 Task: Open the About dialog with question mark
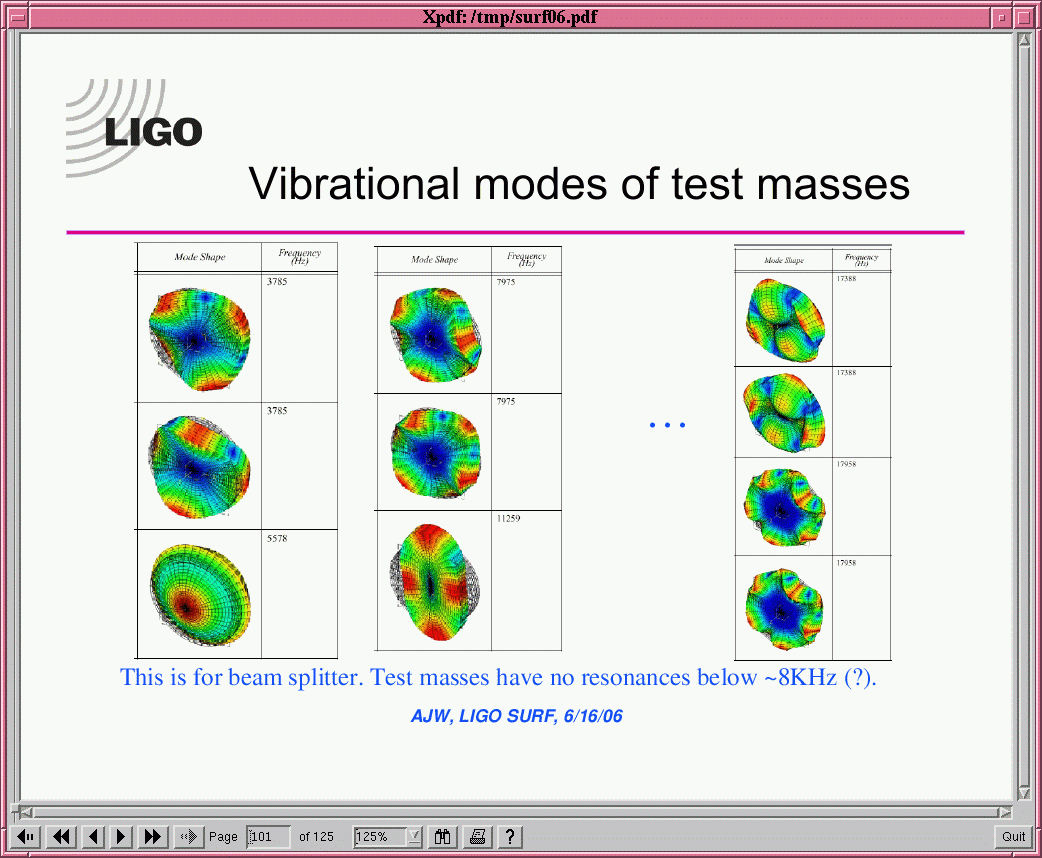509,836
